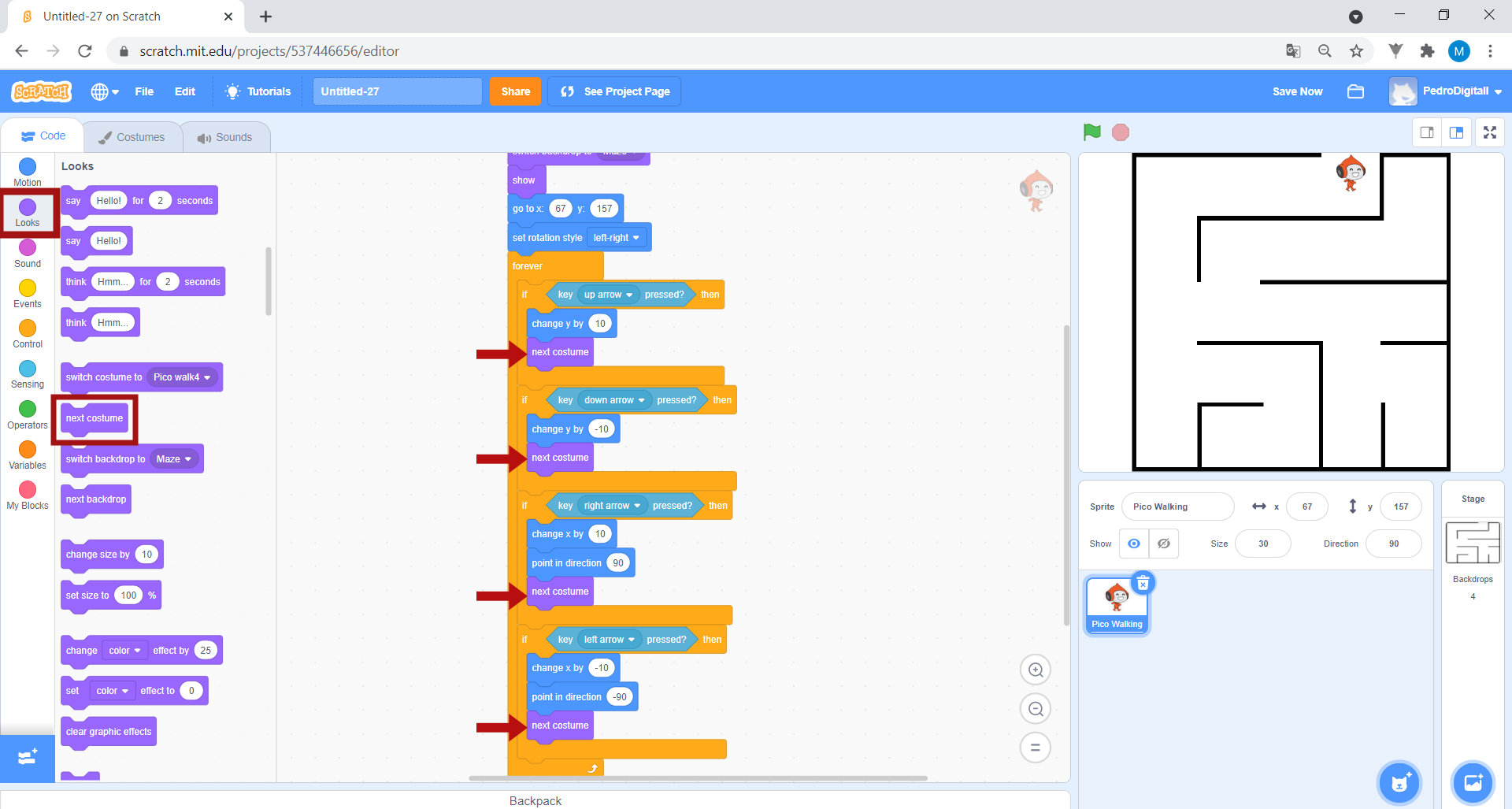Click the sprite y position field

[1400, 507]
